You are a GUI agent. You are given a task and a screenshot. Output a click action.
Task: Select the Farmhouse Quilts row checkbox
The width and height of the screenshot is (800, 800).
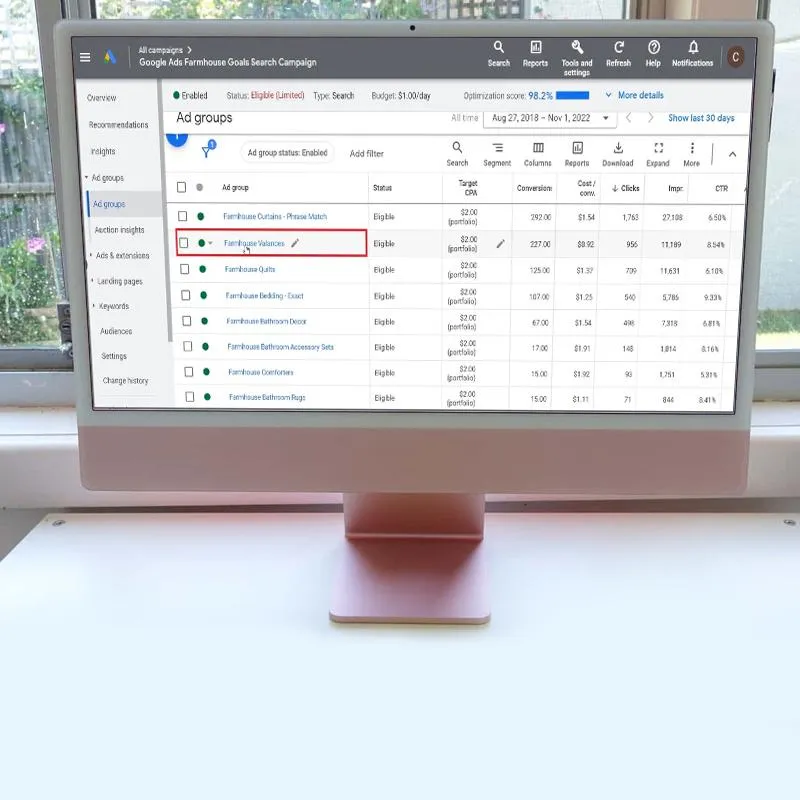(x=183, y=269)
